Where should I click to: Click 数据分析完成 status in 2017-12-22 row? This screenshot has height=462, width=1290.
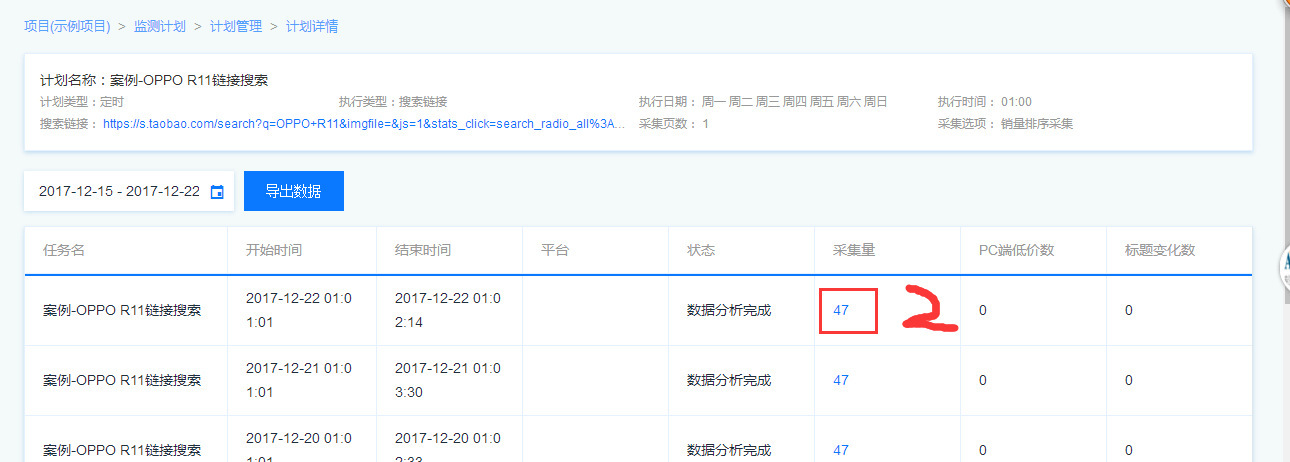click(x=729, y=310)
